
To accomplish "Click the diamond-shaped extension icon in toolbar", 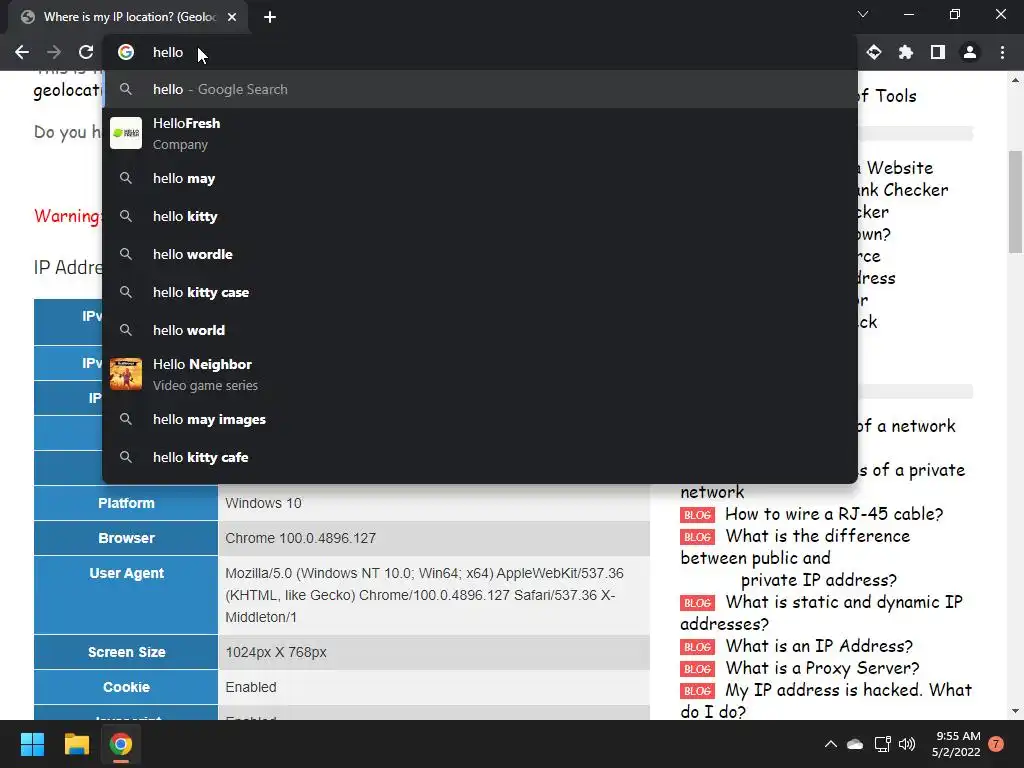I will [874, 52].
